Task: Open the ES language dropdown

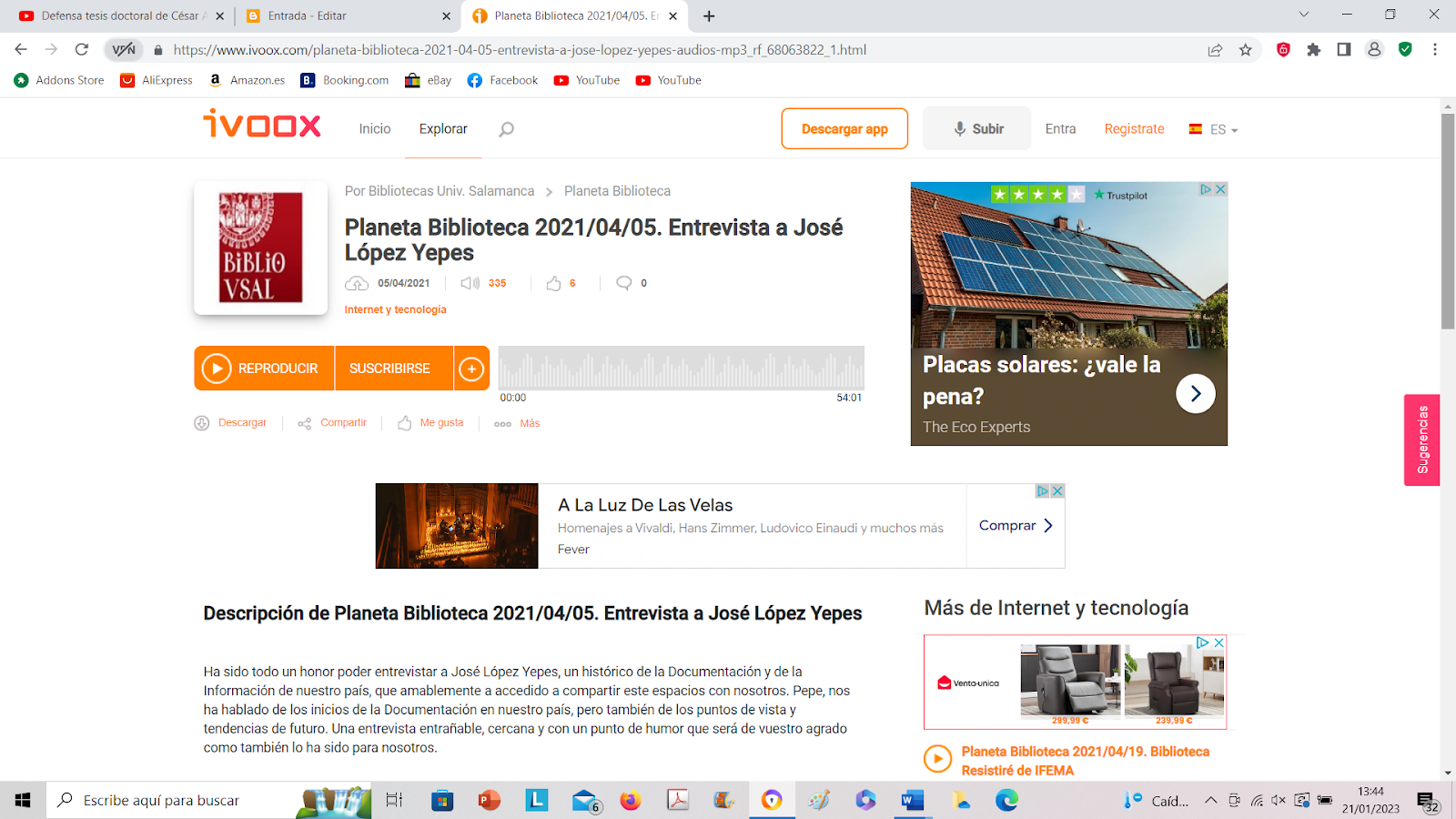Action: click(1214, 129)
